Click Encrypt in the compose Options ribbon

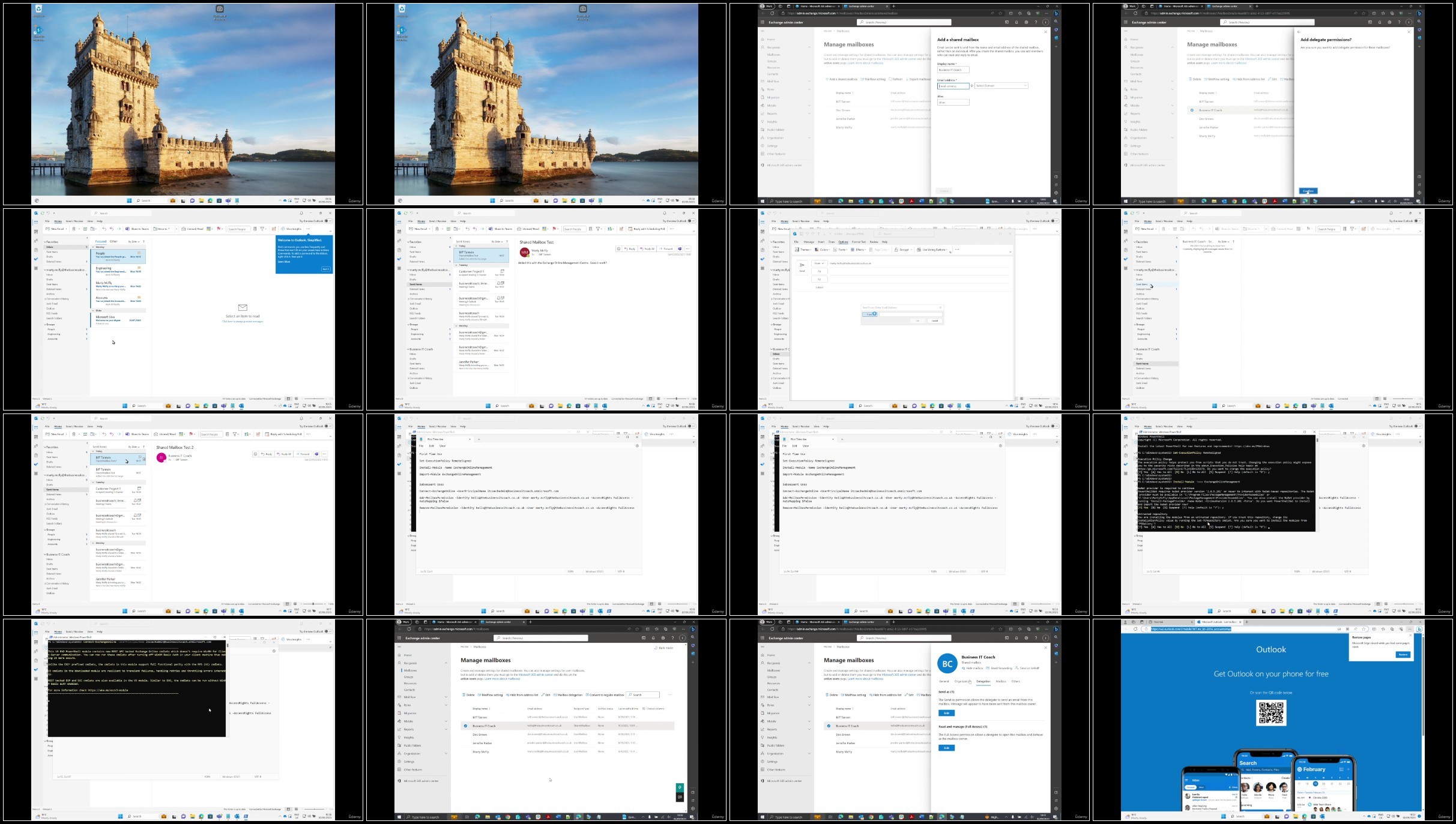[x=902, y=250]
